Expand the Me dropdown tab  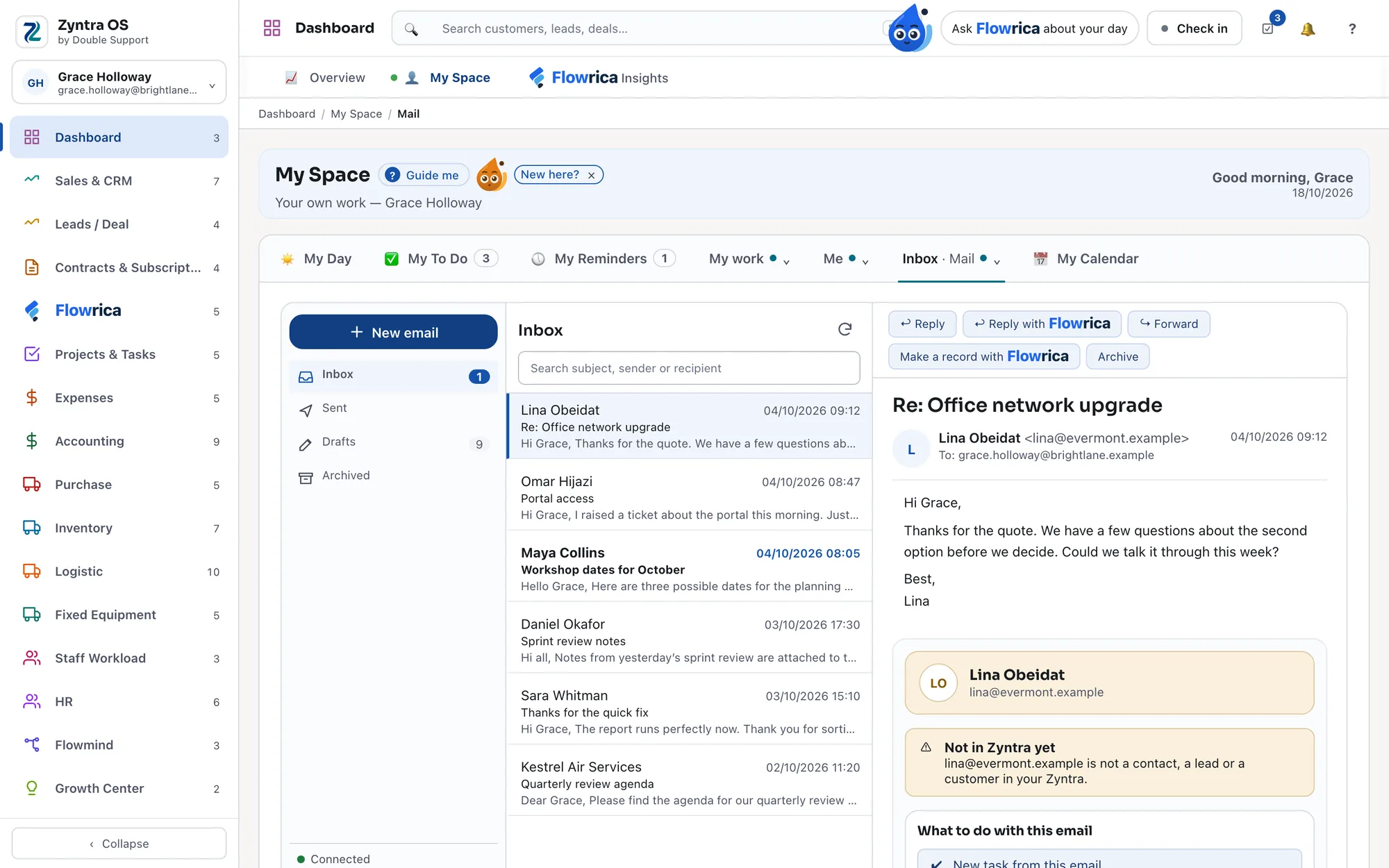[845, 259]
